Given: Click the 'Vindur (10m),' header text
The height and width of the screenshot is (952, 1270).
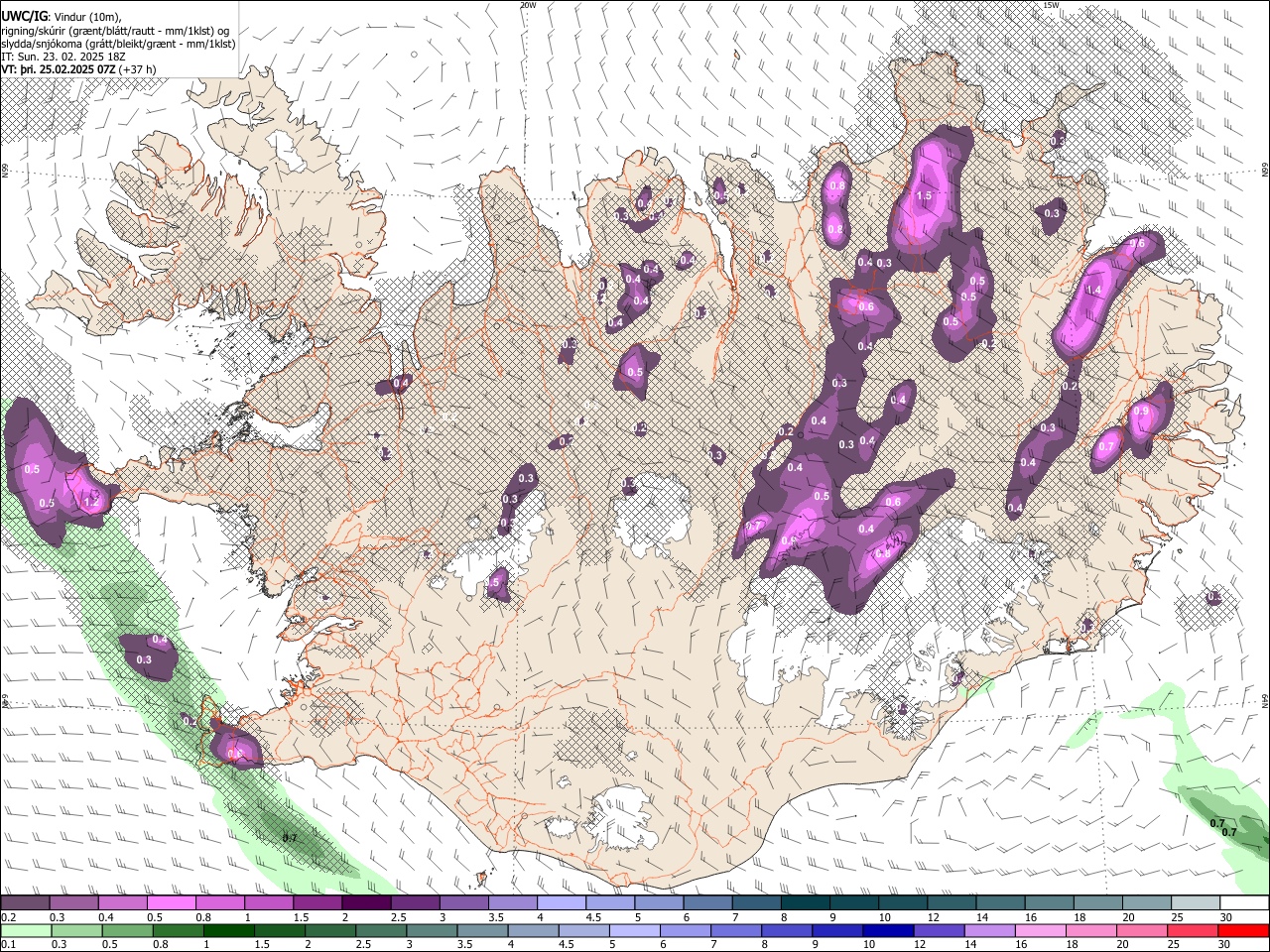Looking at the screenshot, I should tap(85, 15).
